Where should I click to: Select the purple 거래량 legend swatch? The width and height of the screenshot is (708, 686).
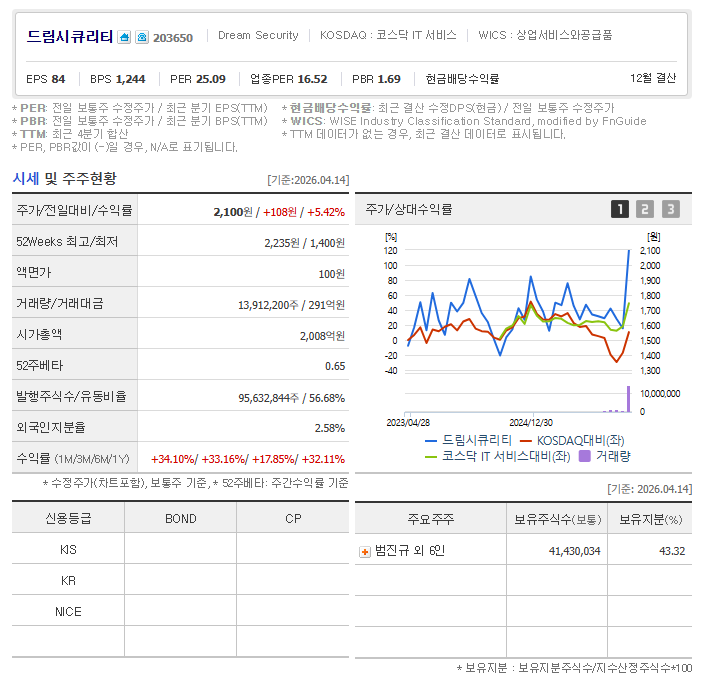tap(584, 456)
